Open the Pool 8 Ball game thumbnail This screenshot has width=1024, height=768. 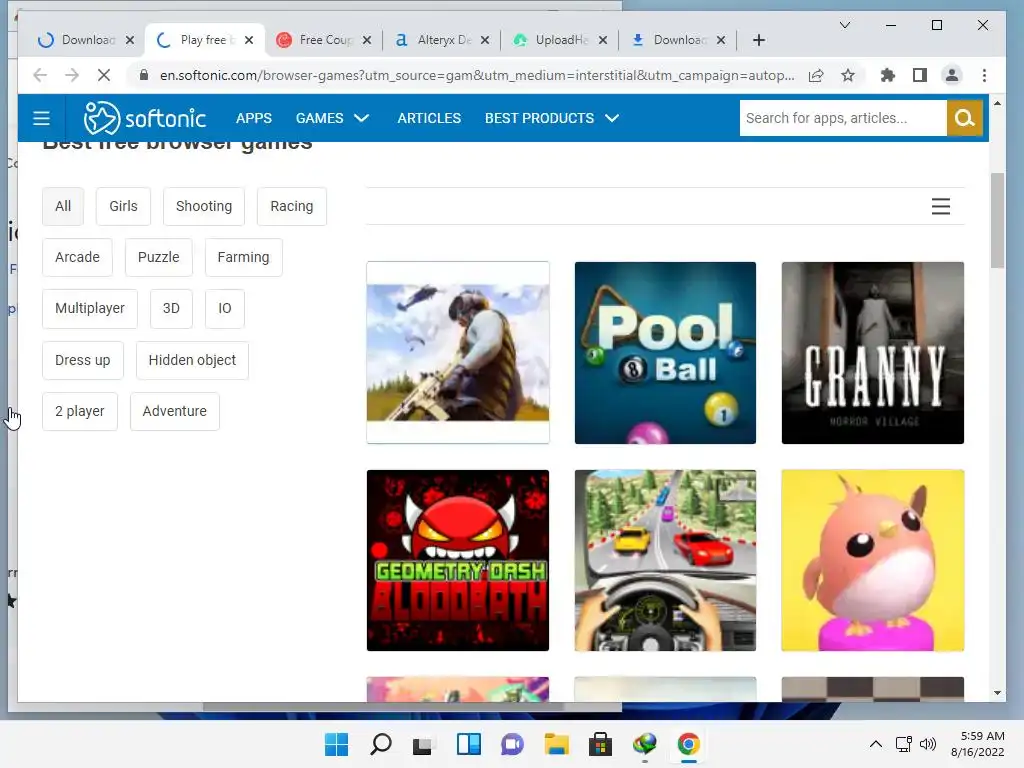[x=665, y=353]
